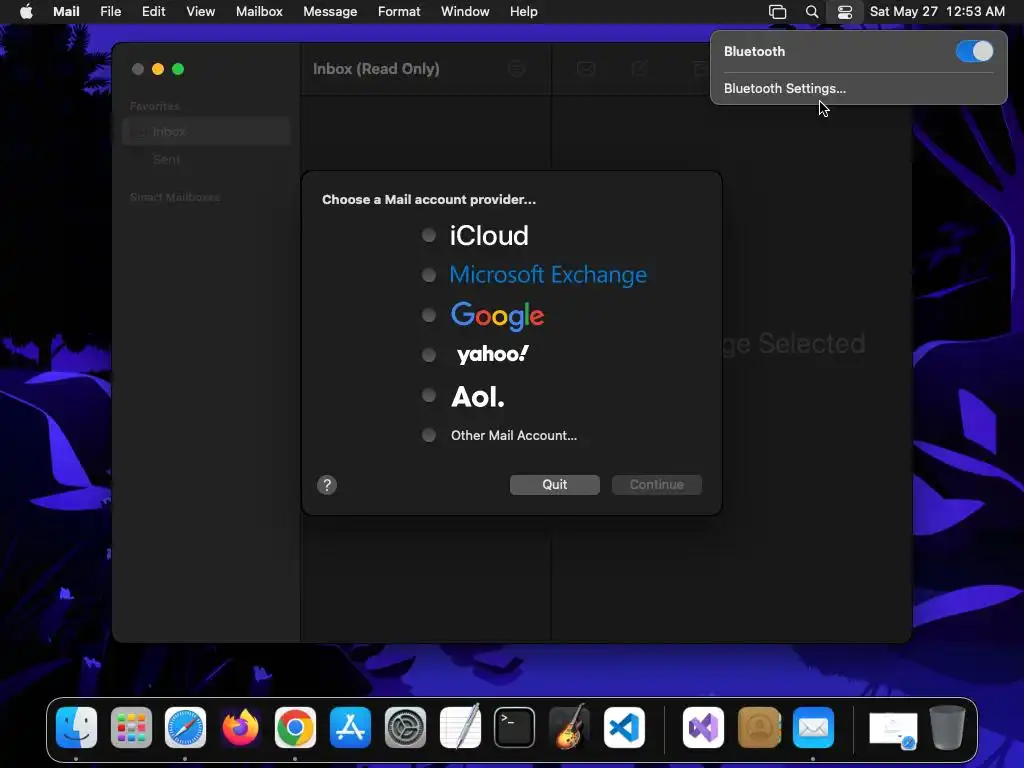The image size is (1024, 768).
Task: Choose Other Mail Account option
Action: [x=428, y=435]
